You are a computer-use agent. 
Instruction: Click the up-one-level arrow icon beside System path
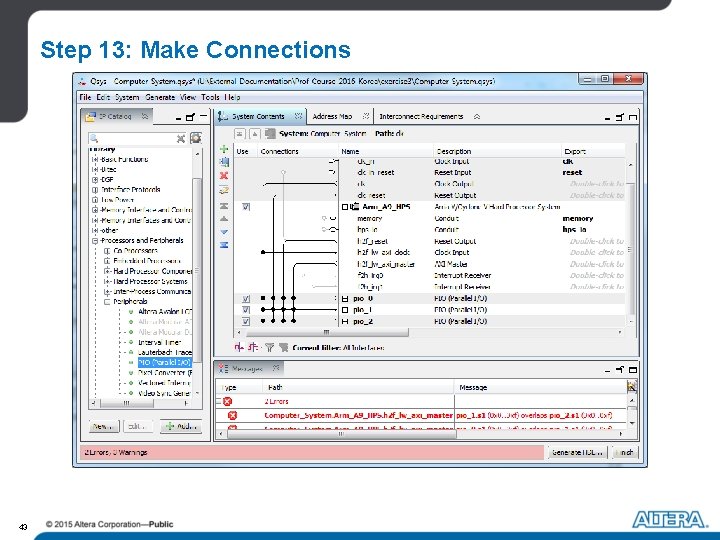click(255, 134)
